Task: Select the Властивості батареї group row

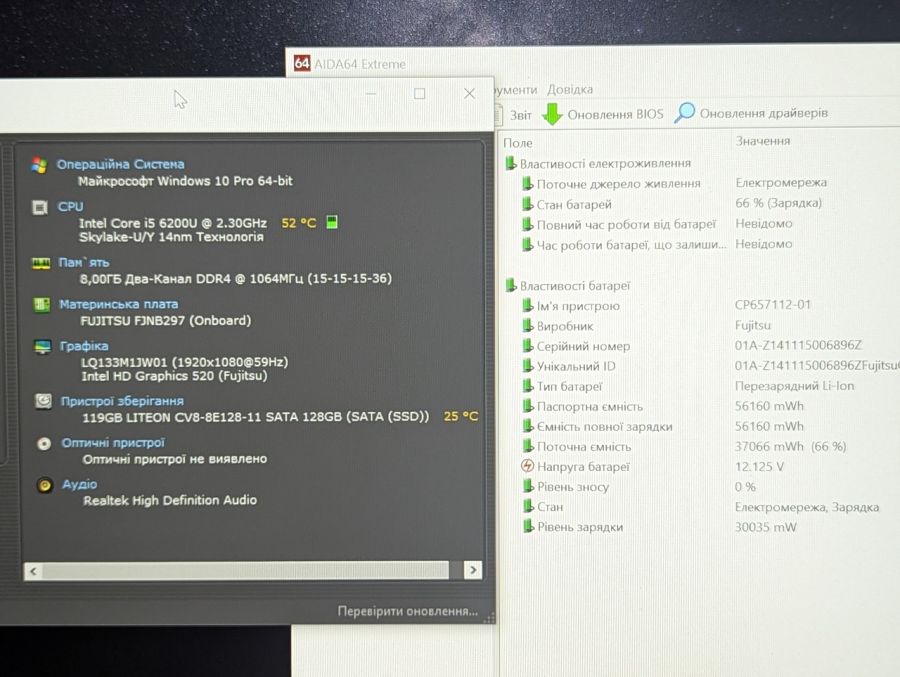Action: (568, 285)
